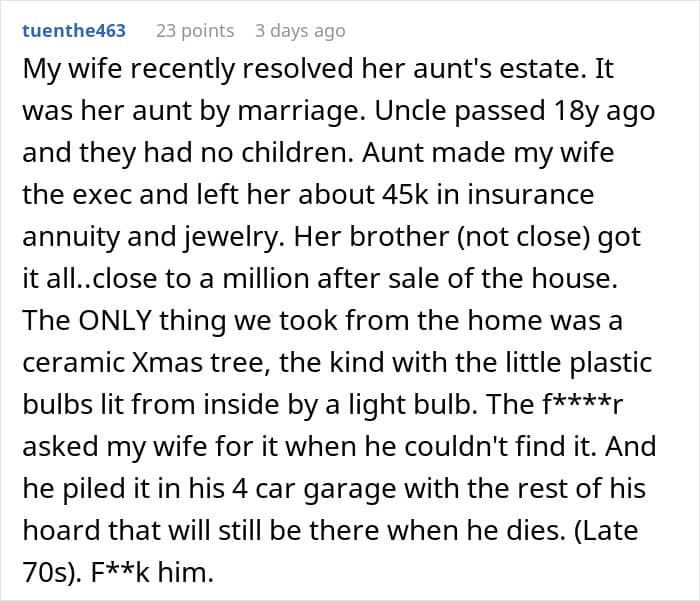
Task: Click the text Uncle passed 18y ago
Action: 515,110
